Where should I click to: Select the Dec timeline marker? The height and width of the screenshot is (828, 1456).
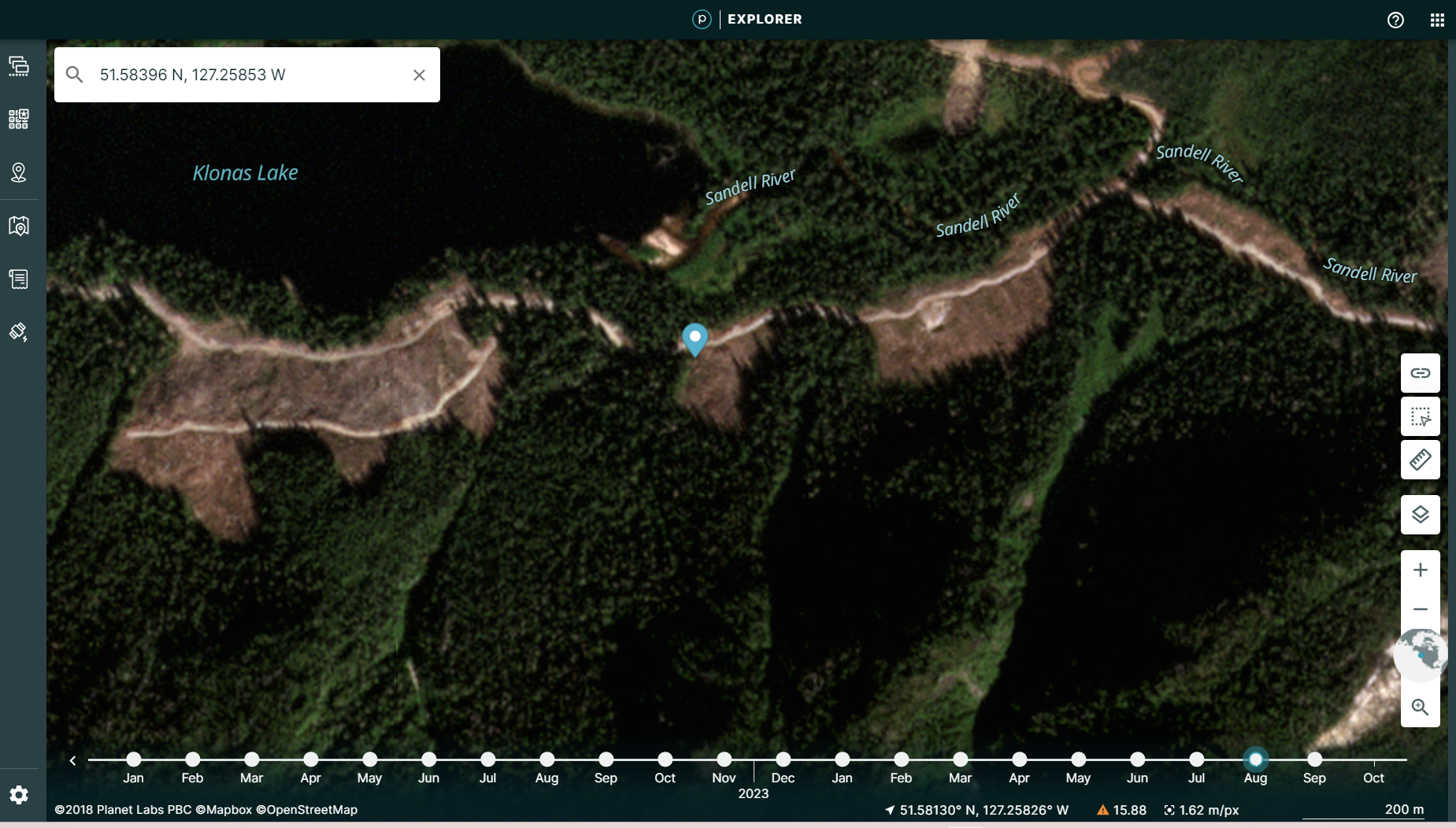tap(784, 760)
